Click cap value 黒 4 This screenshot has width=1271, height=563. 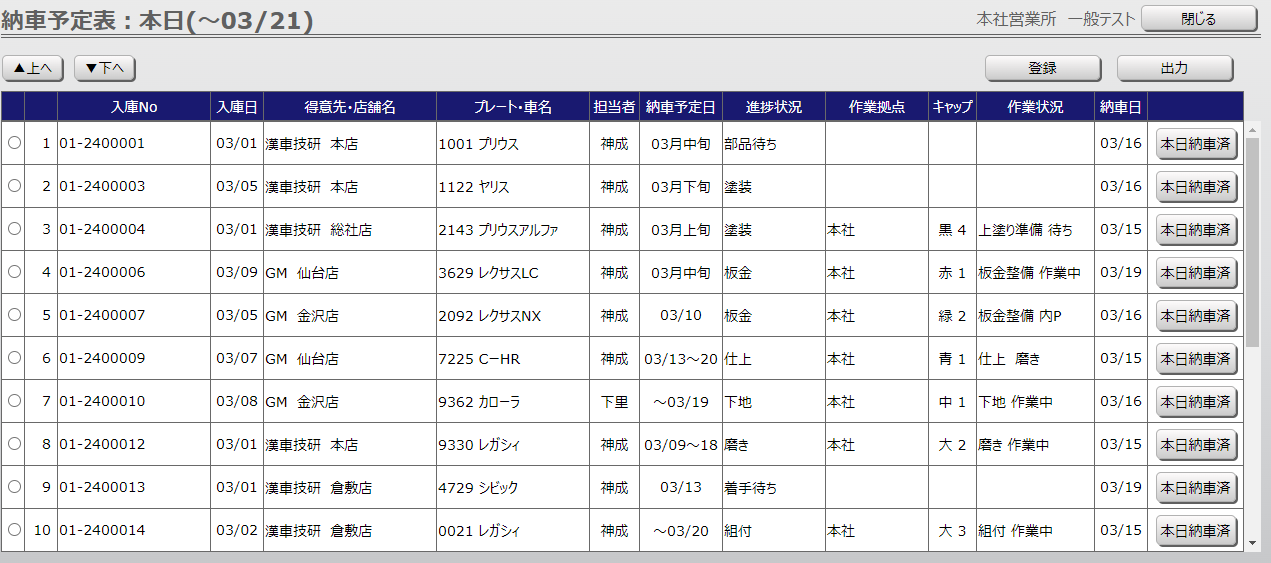952,230
